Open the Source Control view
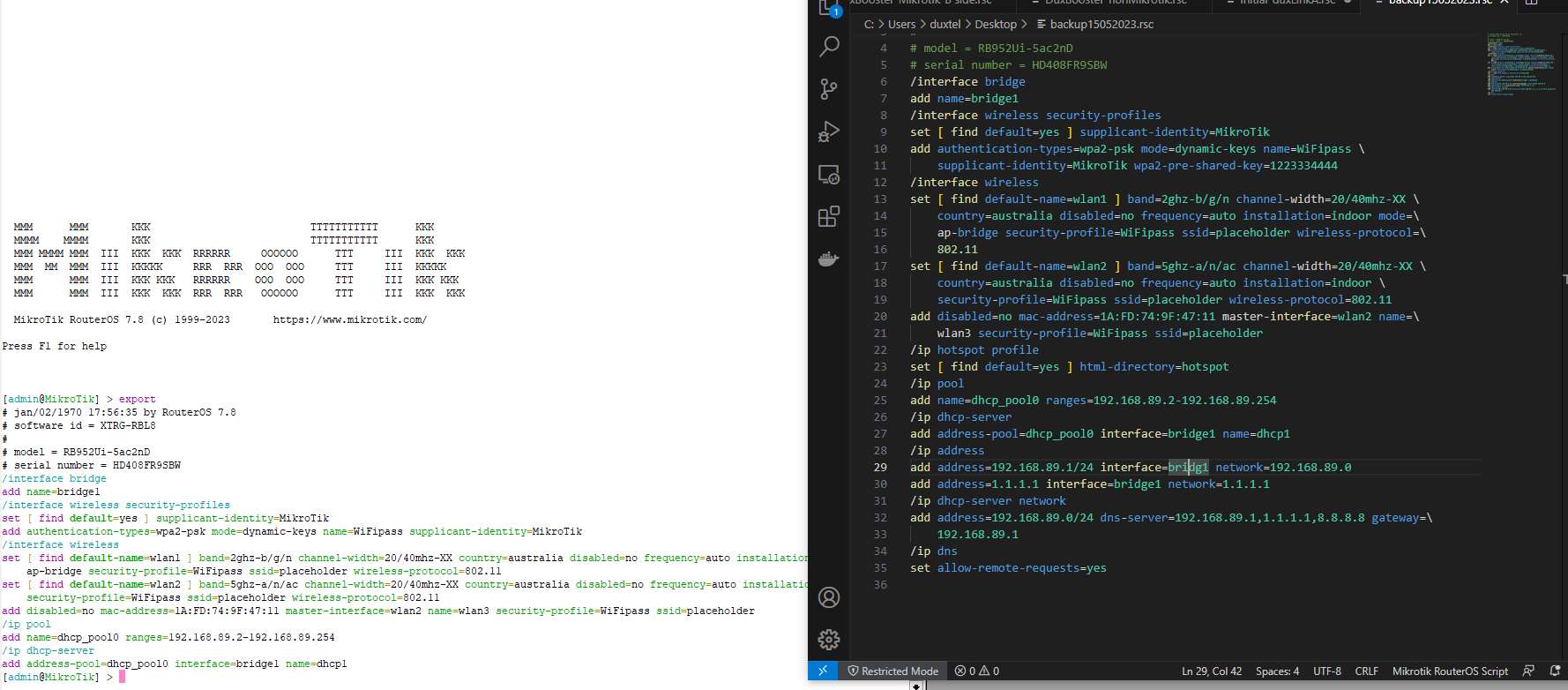 pyautogui.click(x=829, y=89)
